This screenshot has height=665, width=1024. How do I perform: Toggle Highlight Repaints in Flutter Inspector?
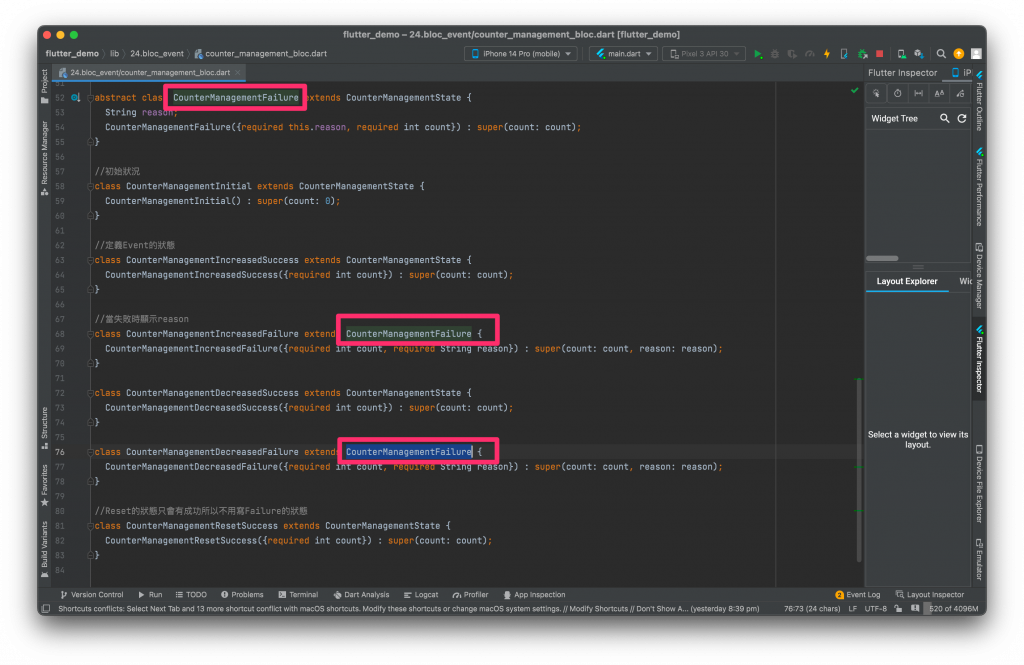[960, 93]
